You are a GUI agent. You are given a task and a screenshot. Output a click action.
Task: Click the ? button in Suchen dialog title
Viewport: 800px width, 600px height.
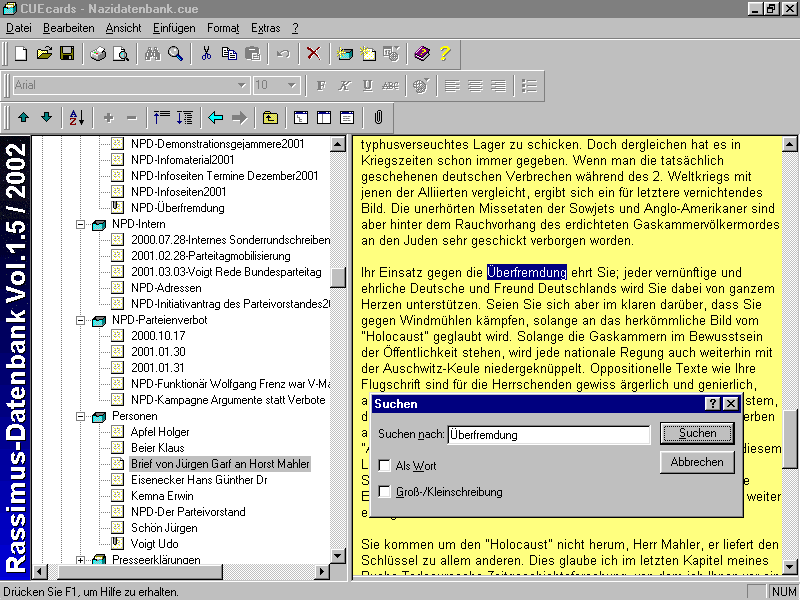point(712,404)
